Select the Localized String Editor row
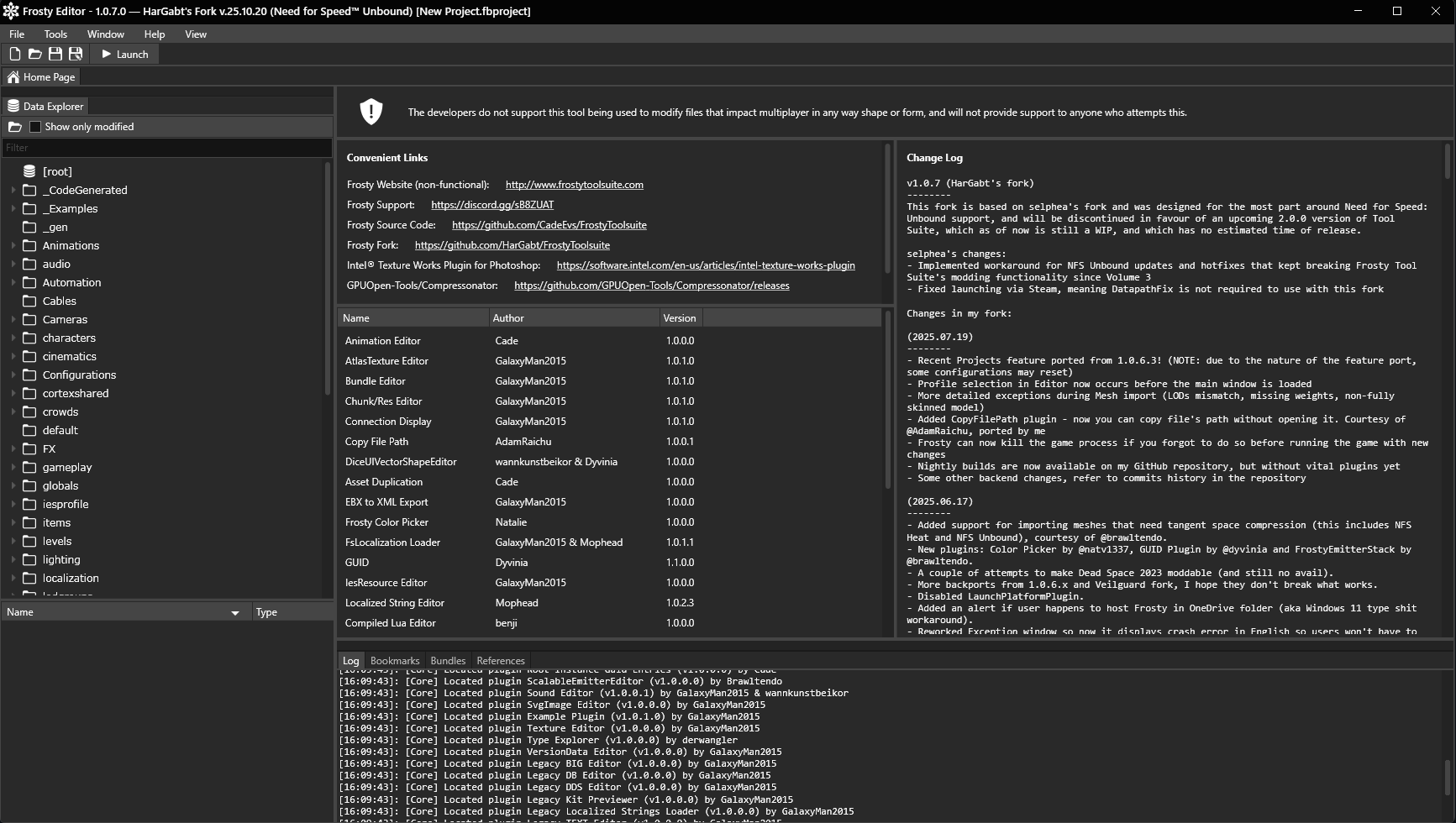 pos(610,603)
